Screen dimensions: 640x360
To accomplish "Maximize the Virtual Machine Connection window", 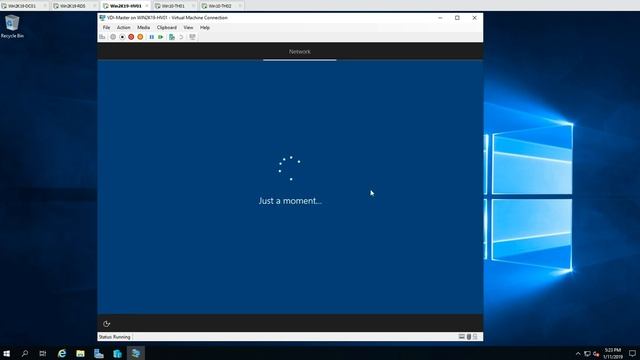I will (457, 18).
